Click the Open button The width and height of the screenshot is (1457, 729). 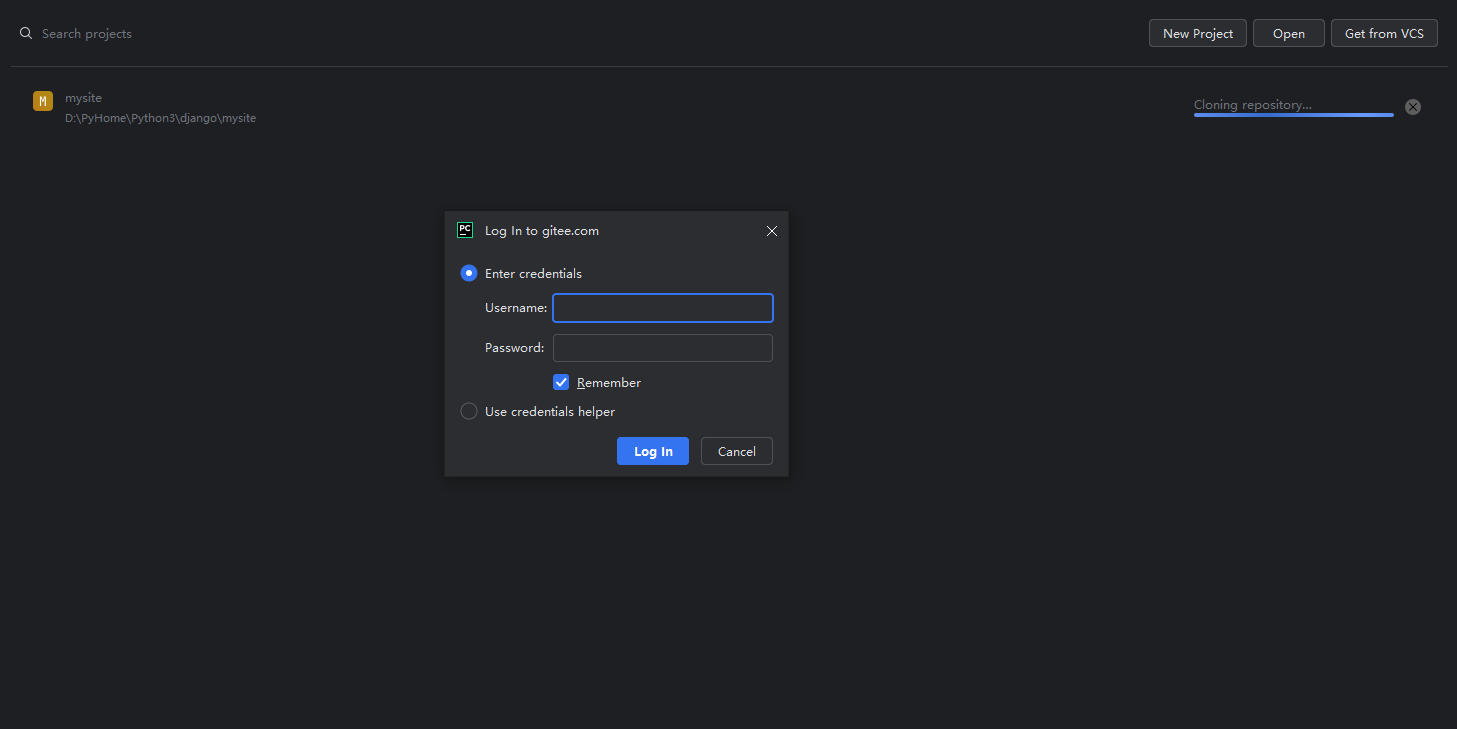(1289, 33)
